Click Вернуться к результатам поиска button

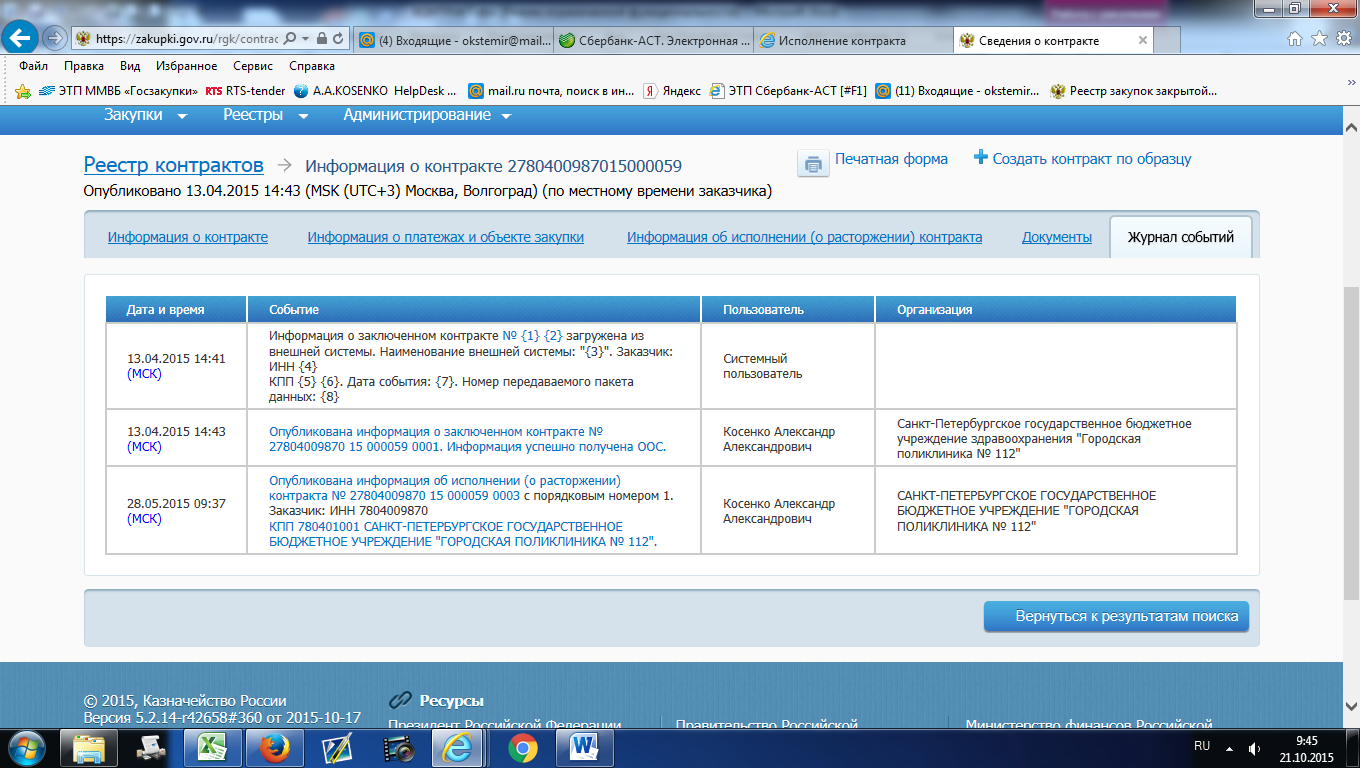click(1117, 616)
